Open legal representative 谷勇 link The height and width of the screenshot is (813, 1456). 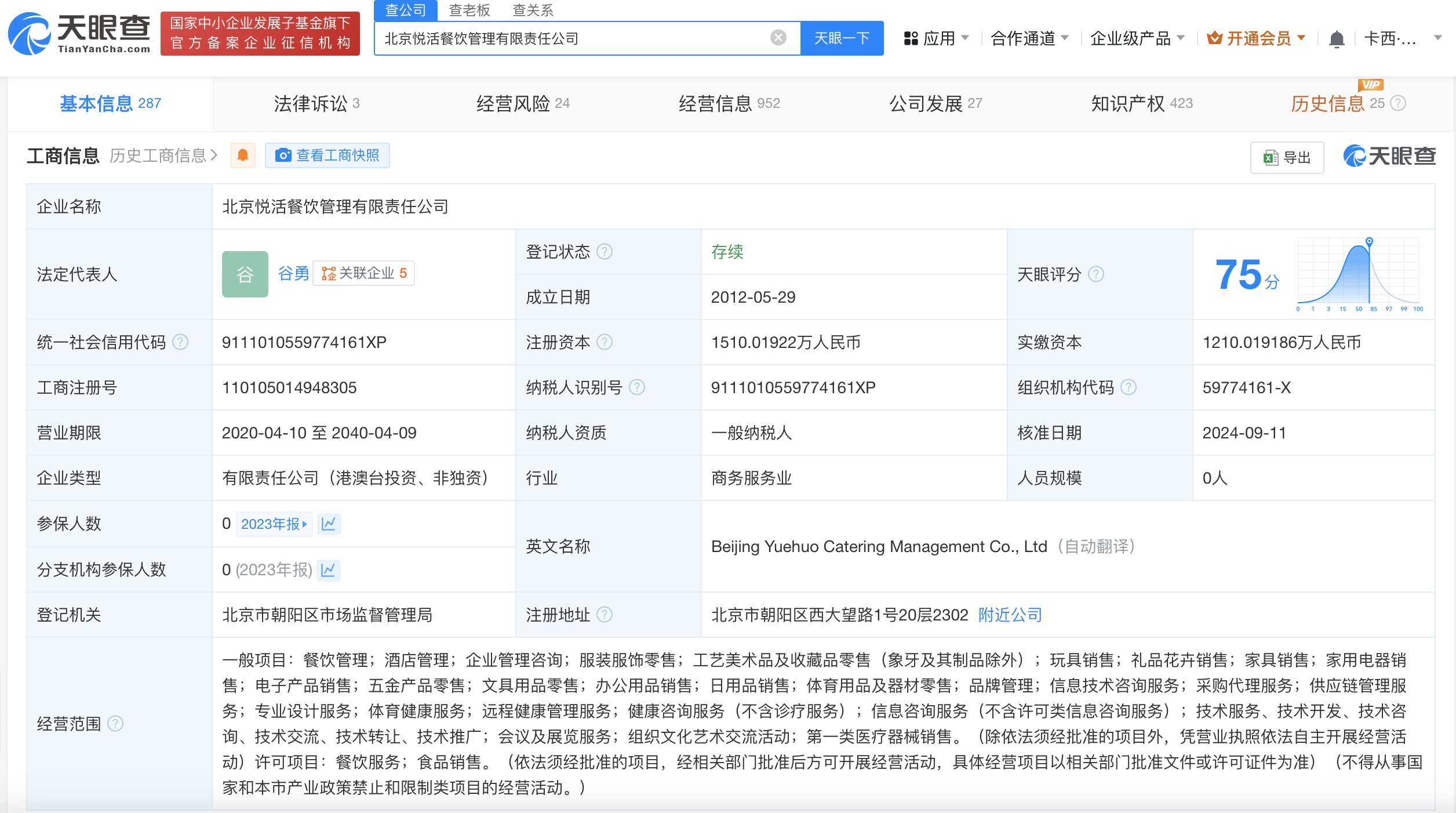click(293, 273)
